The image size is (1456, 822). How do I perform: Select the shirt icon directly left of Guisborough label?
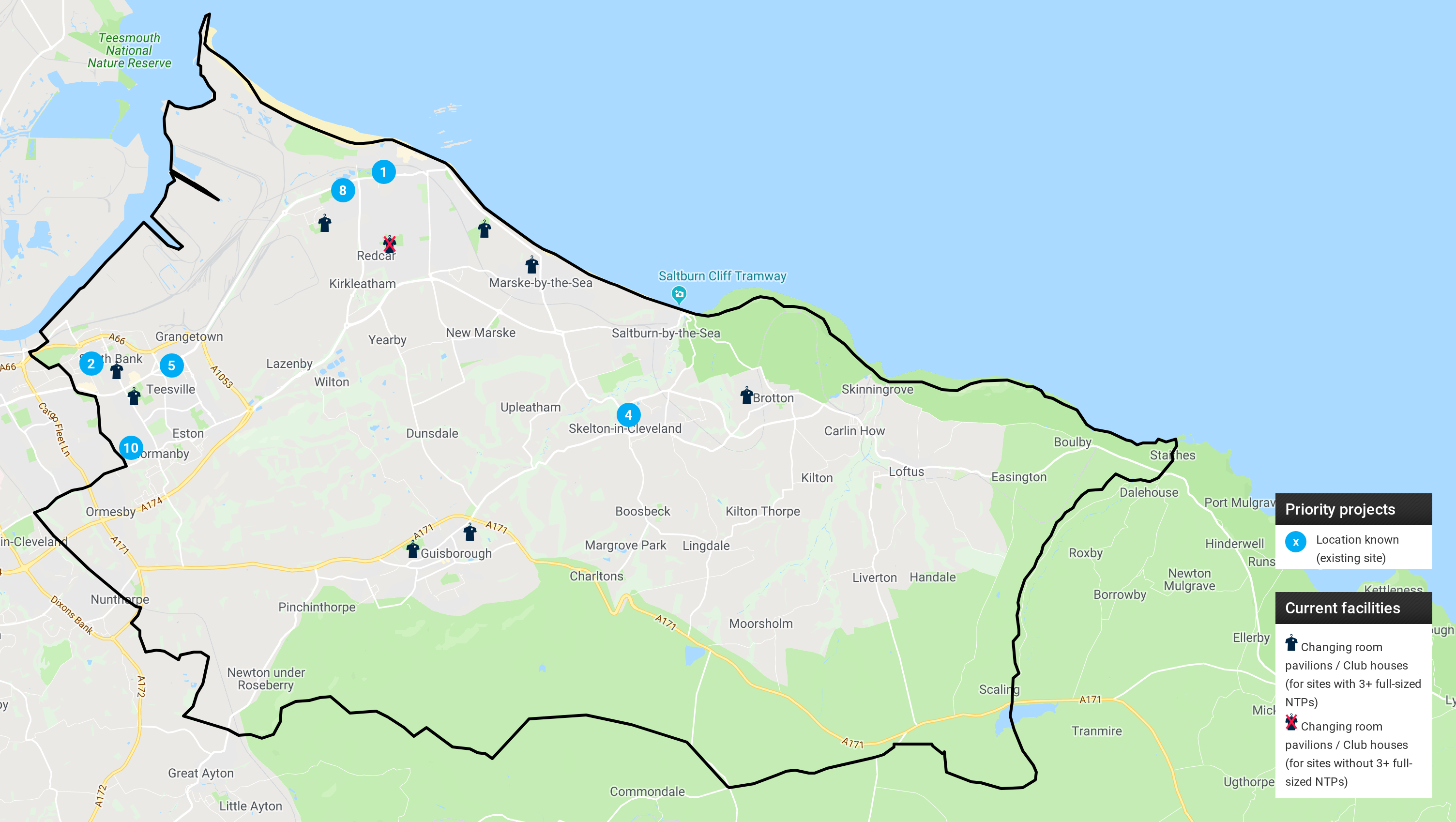click(x=412, y=549)
